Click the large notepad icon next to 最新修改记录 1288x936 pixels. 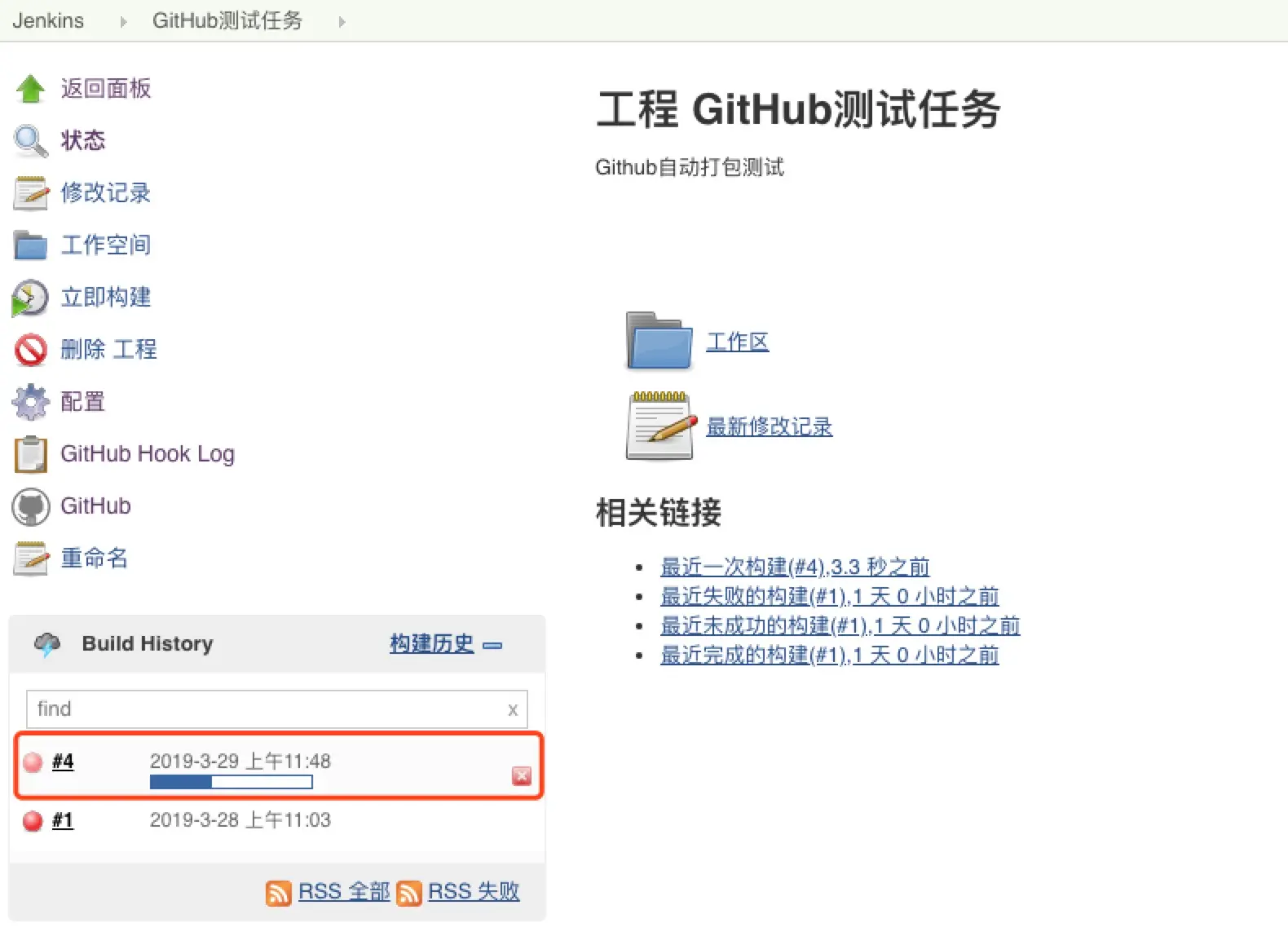click(x=661, y=426)
